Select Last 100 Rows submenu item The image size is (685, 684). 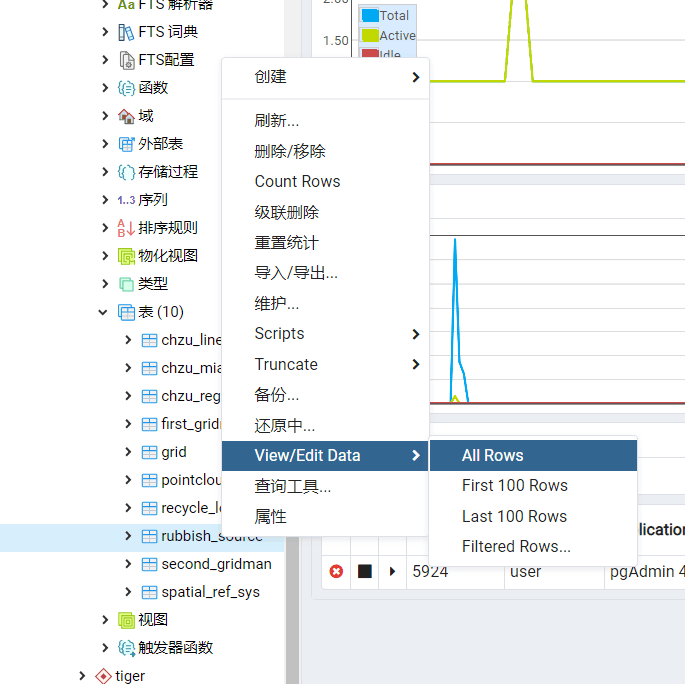click(x=533, y=516)
